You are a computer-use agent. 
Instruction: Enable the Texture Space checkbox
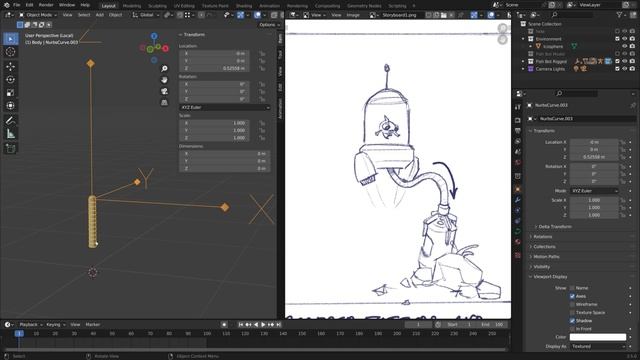coord(572,313)
